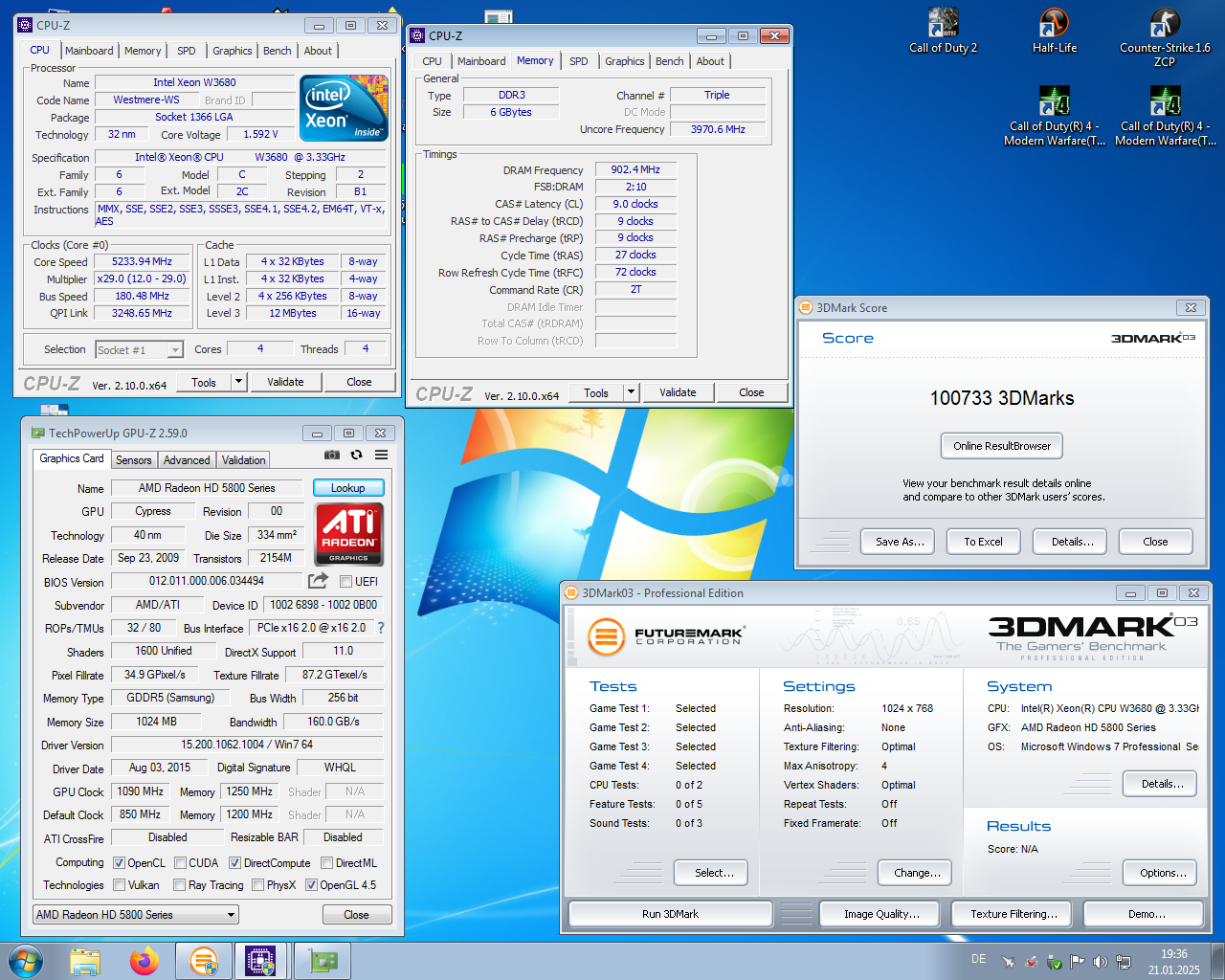Open Firefox from the taskbar

[x=145, y=961]
